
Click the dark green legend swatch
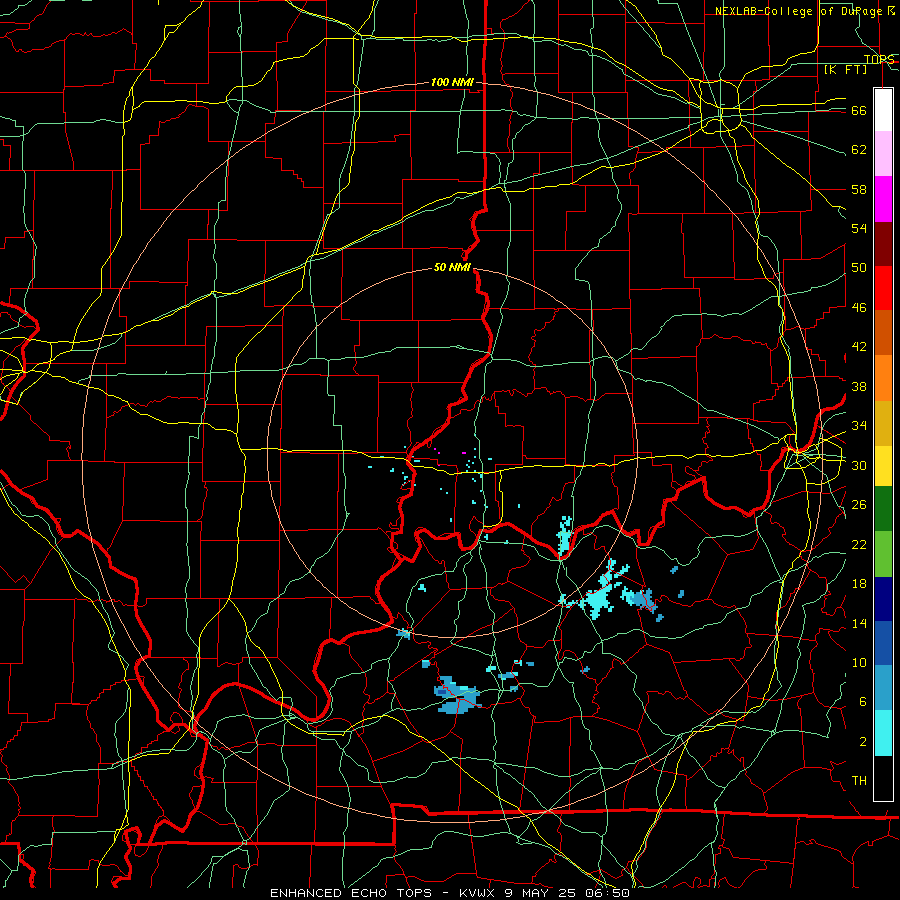(x=883, y=509)
